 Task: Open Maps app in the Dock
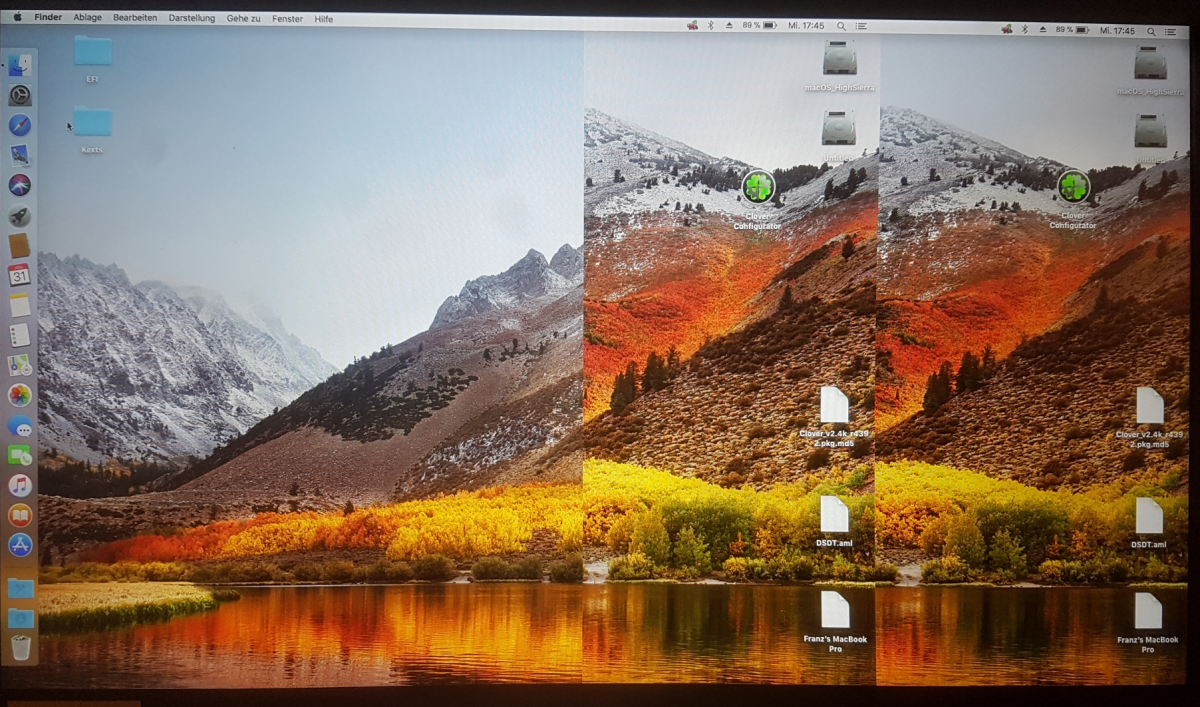point(20,365)
